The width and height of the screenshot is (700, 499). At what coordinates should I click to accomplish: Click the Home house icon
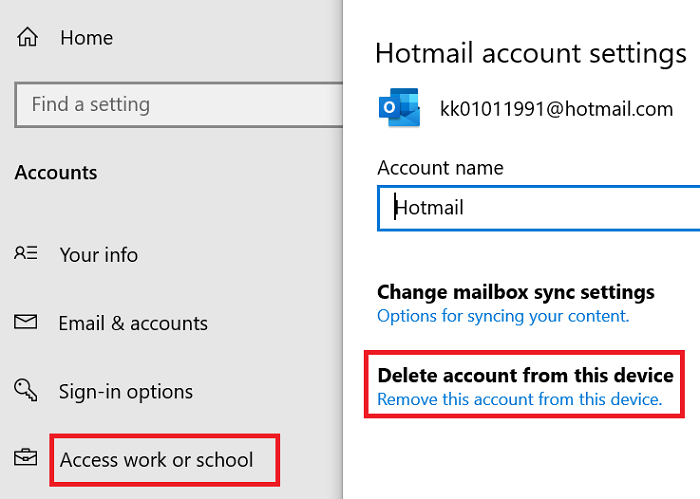pyautogui.click(x=28, y=37)
